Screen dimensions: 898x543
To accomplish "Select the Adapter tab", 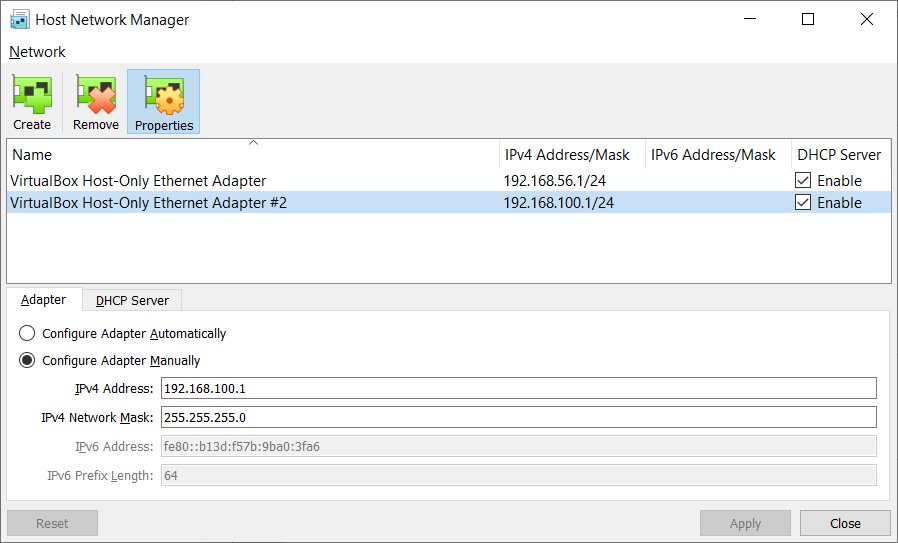I will click(x=44, y=300).
